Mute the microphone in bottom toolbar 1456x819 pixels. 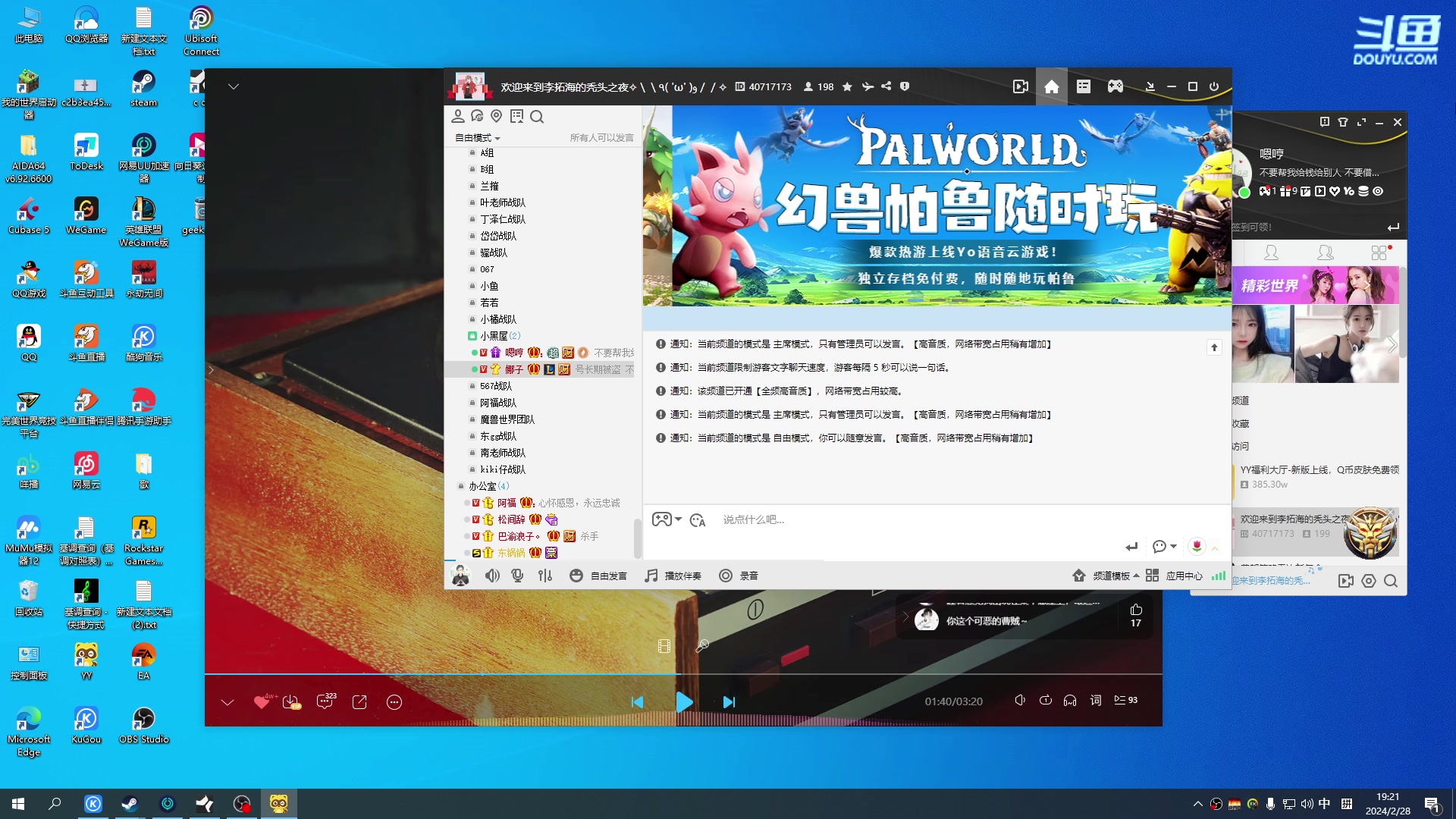517,576
